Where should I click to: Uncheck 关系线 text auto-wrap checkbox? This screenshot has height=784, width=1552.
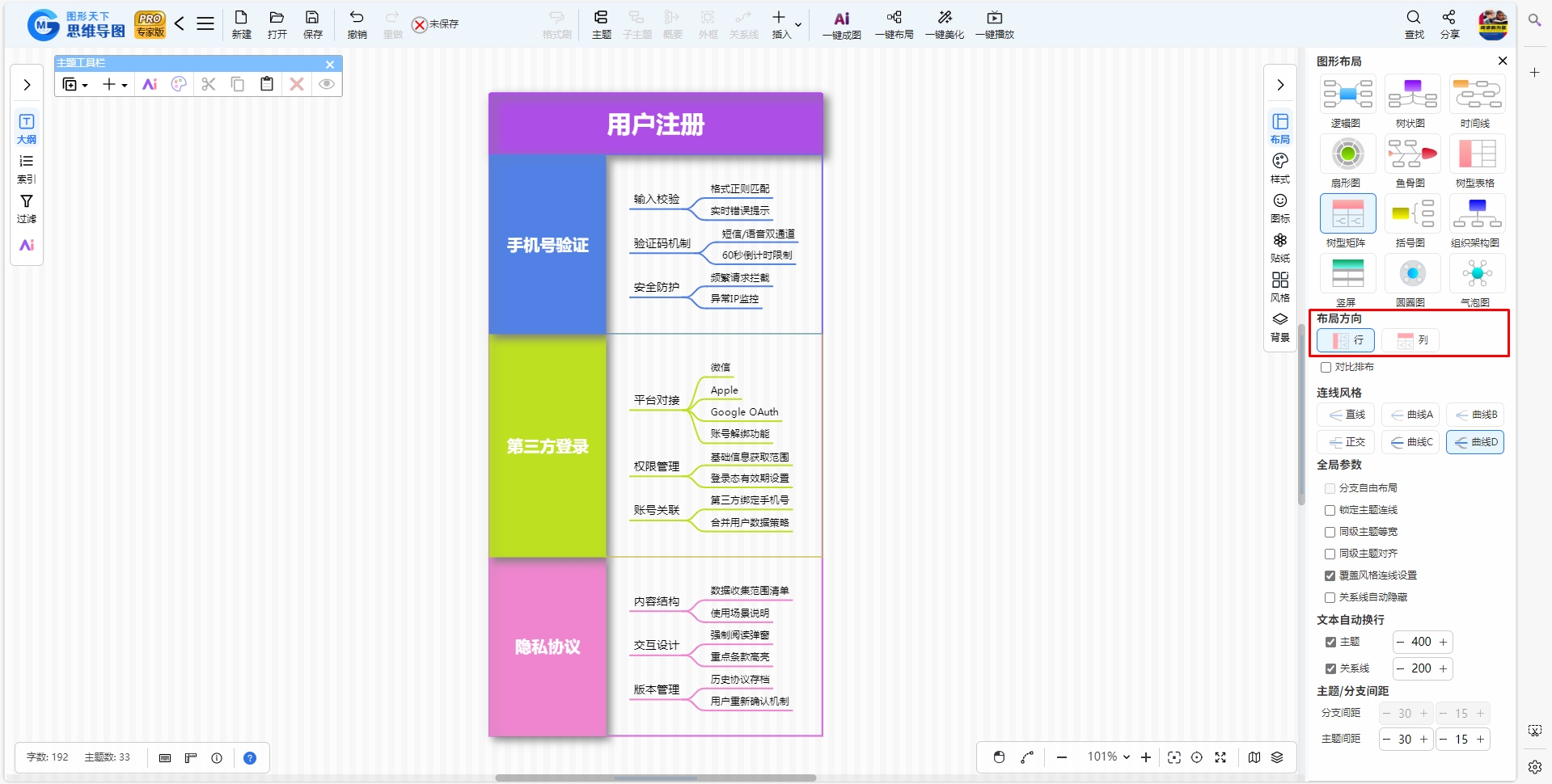point(1330,668)
